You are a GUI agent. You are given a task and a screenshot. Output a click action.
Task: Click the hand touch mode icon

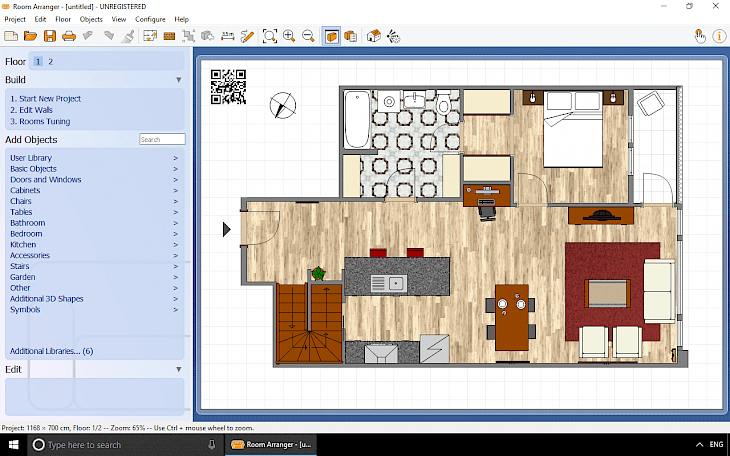[700, 36]
